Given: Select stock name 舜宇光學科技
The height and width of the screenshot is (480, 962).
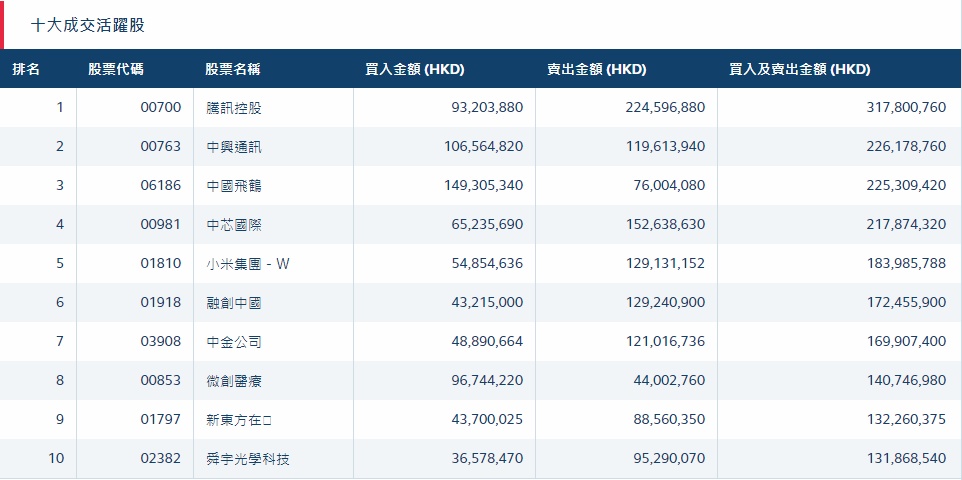Looking at the screenshot, I should tap(247, 460).
